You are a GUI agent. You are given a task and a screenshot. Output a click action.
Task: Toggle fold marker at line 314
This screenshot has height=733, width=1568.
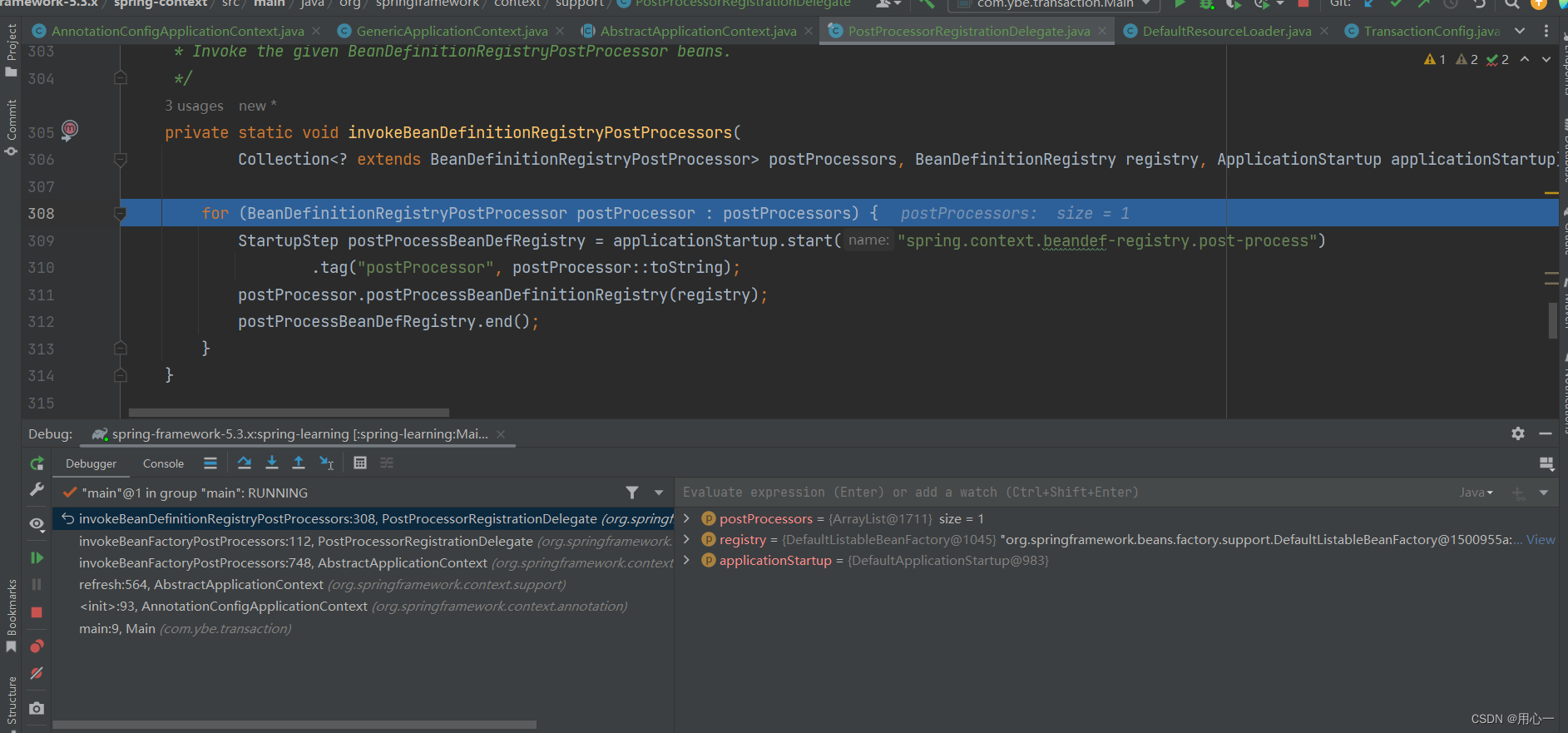coord(121,375)
